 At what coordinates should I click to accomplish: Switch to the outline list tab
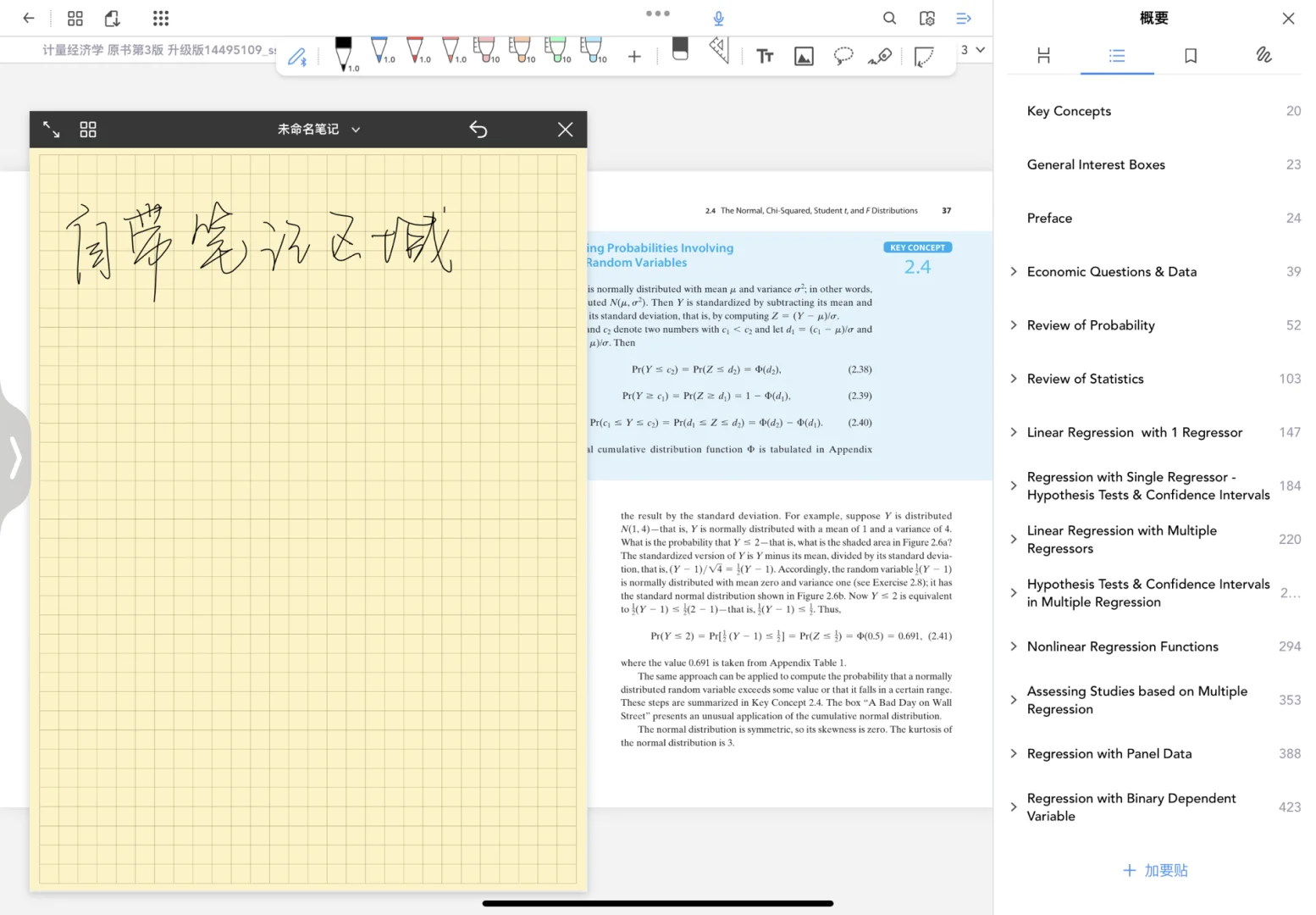point(1117,55)
